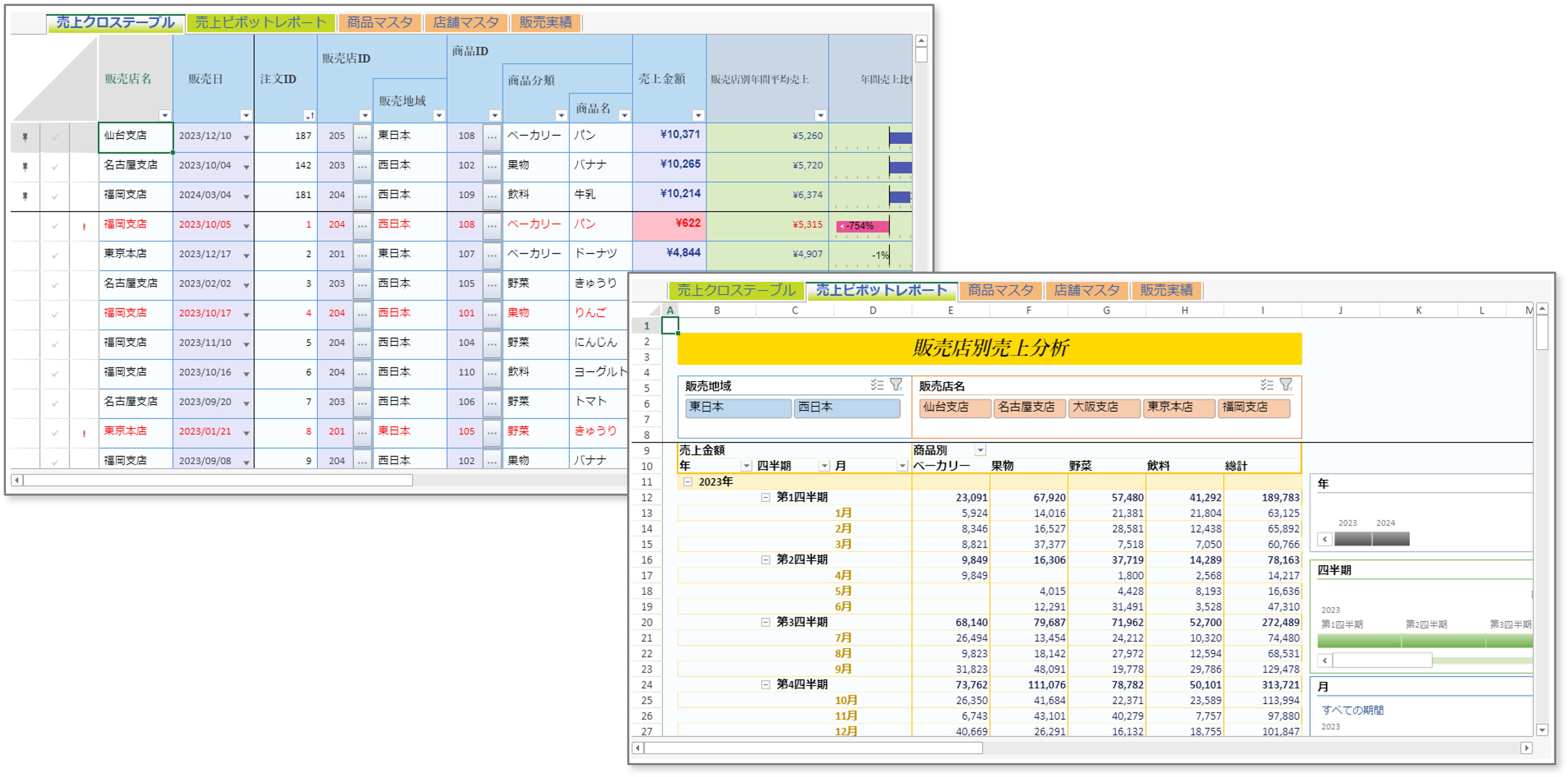Click the pivot report's vertical scrollbar down arrow
This screenshot has width=1568, height=777.
(x=1542, y=730)
